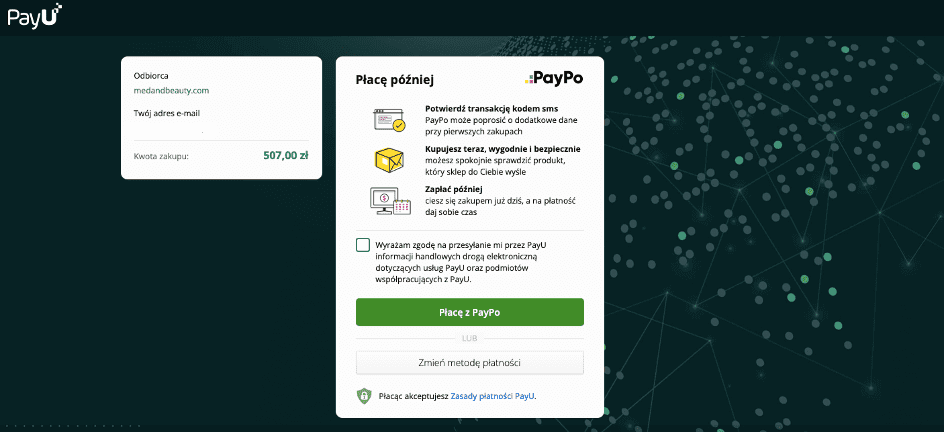Click the Płacę później heading
Screen dimensions: 945x433
395,79
